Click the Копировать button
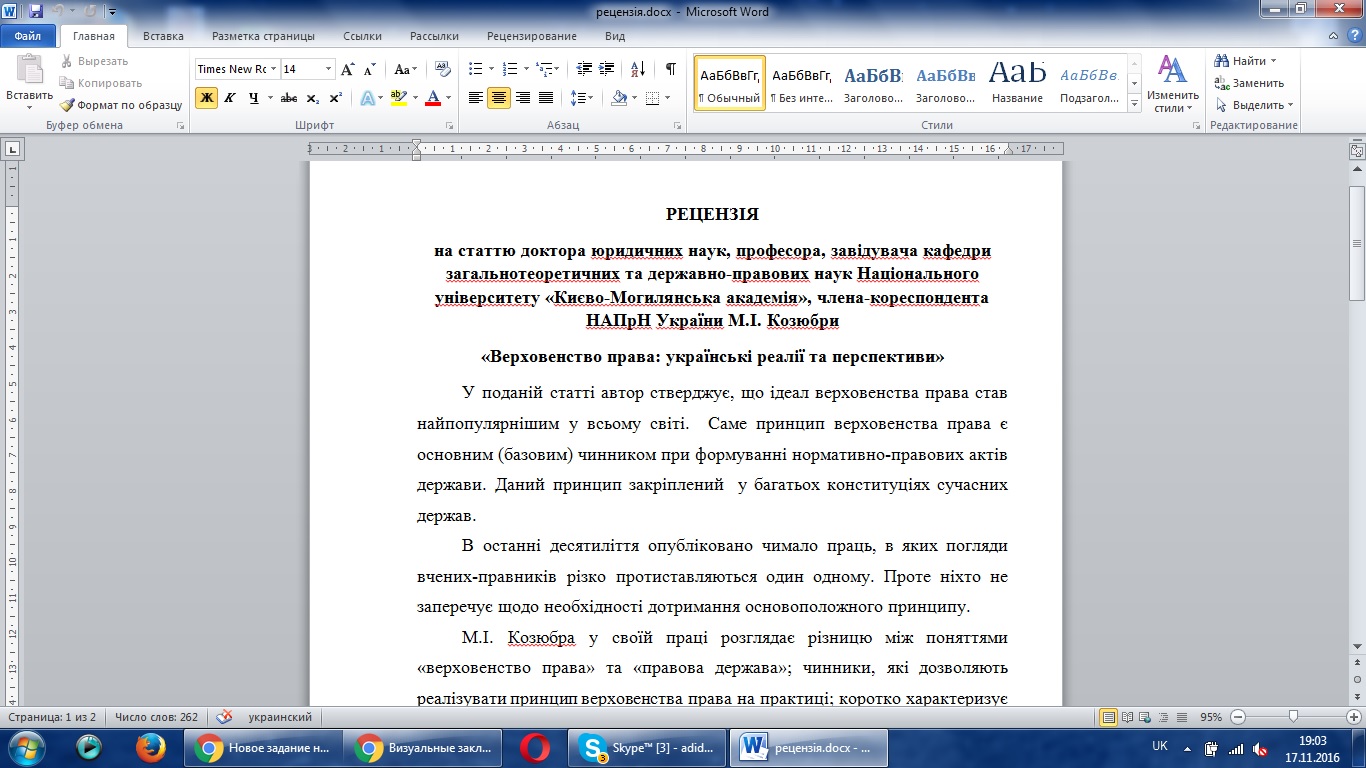Viewport: 1366px width, 768px height. tap(101, 83)
